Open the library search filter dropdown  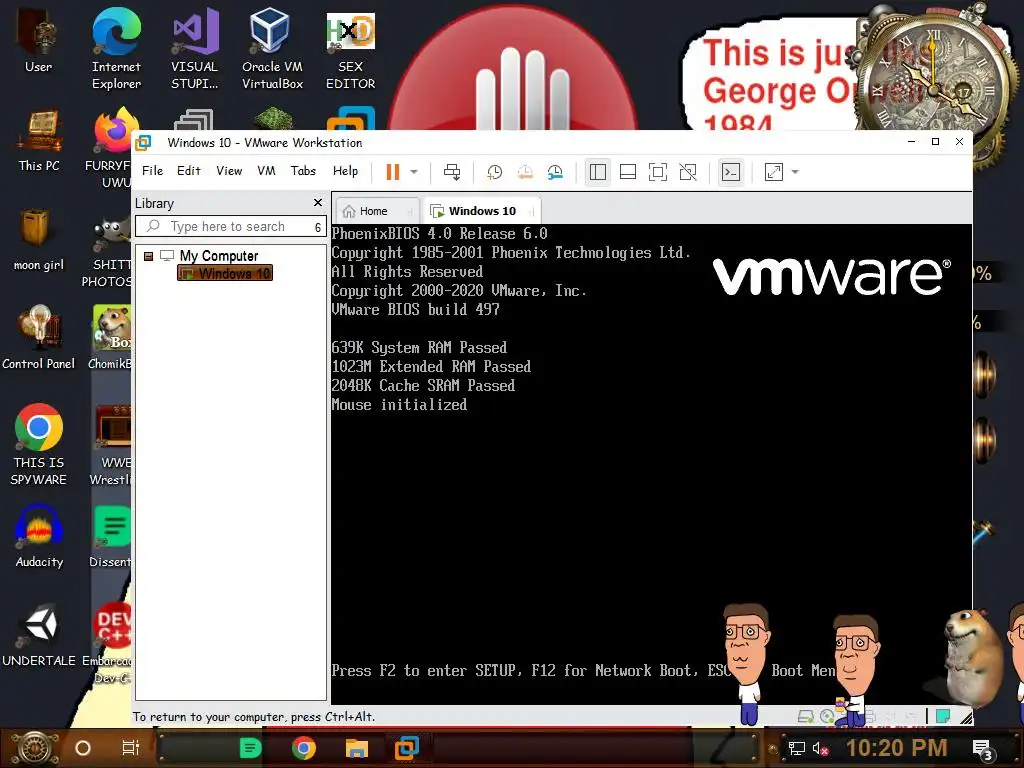click(318, 227)
